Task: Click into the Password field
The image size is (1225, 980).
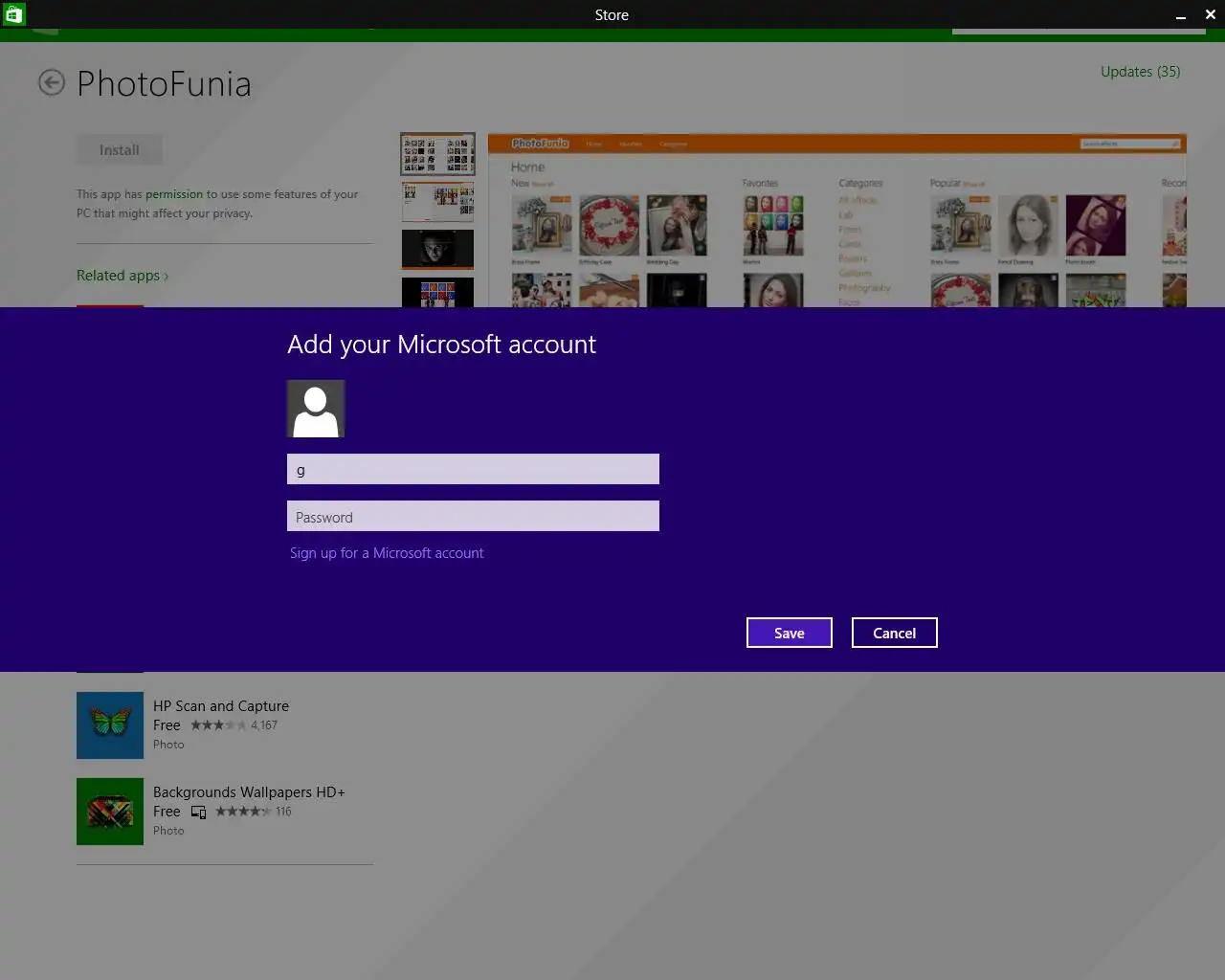Action: tap(473, 516)
